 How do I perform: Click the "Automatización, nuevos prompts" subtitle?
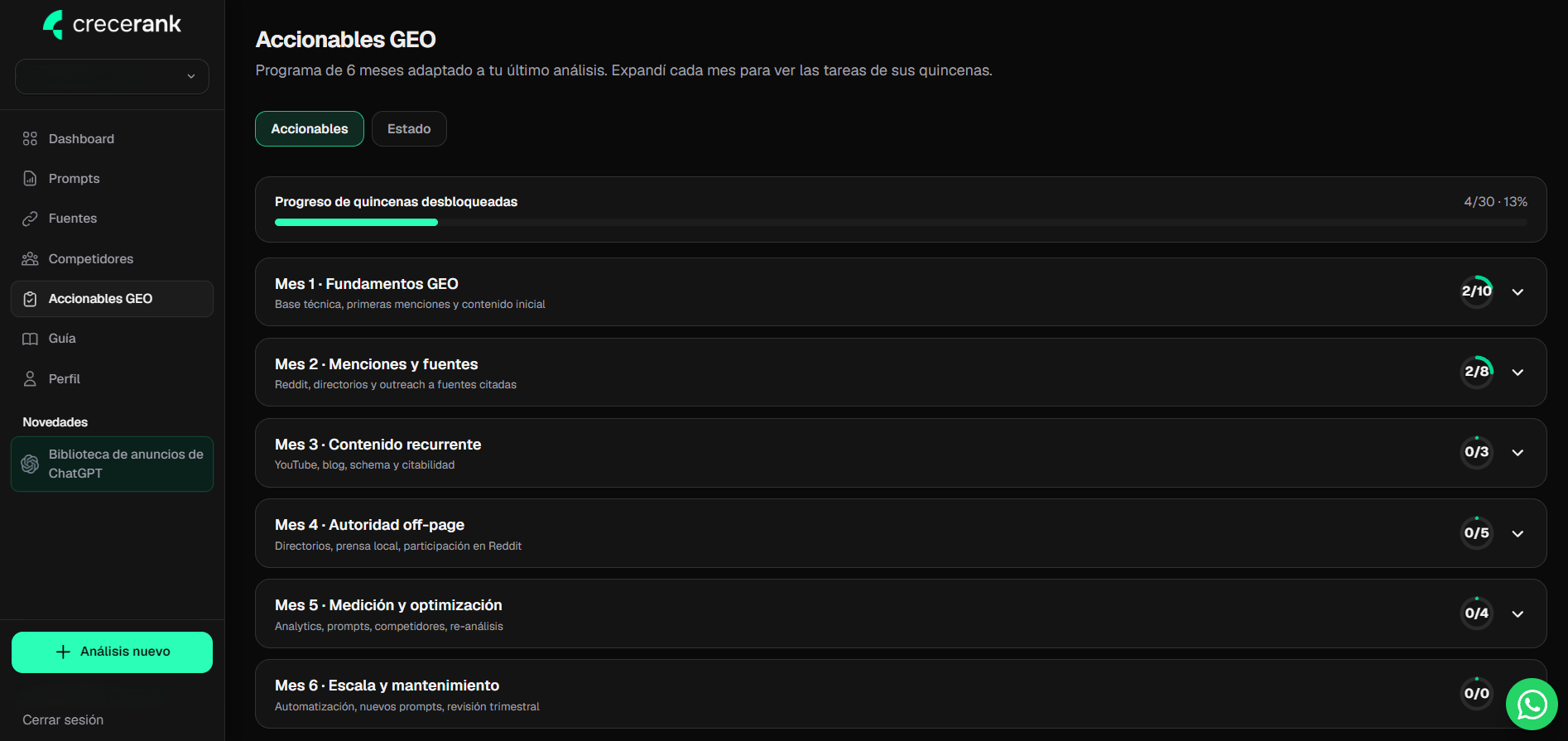point(407,706)
